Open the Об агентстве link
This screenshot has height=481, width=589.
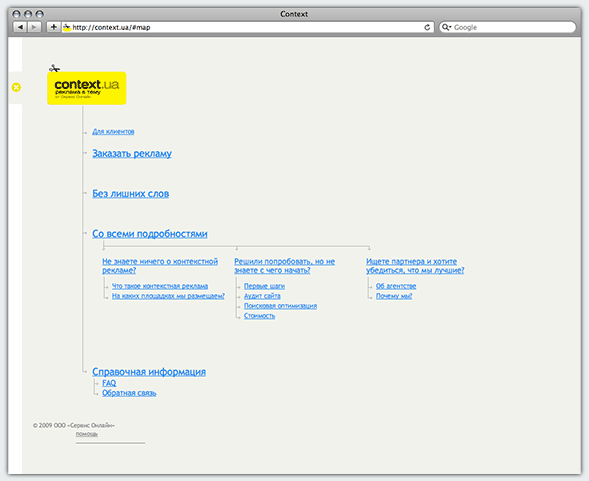[x=396, y=286]
